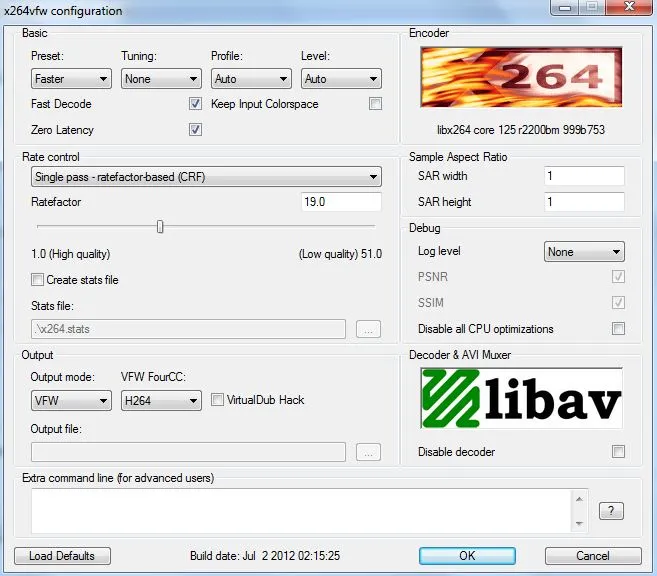Open the Tuning dropdown showing None
657x576 pixels.
click(x=161, y=79)
